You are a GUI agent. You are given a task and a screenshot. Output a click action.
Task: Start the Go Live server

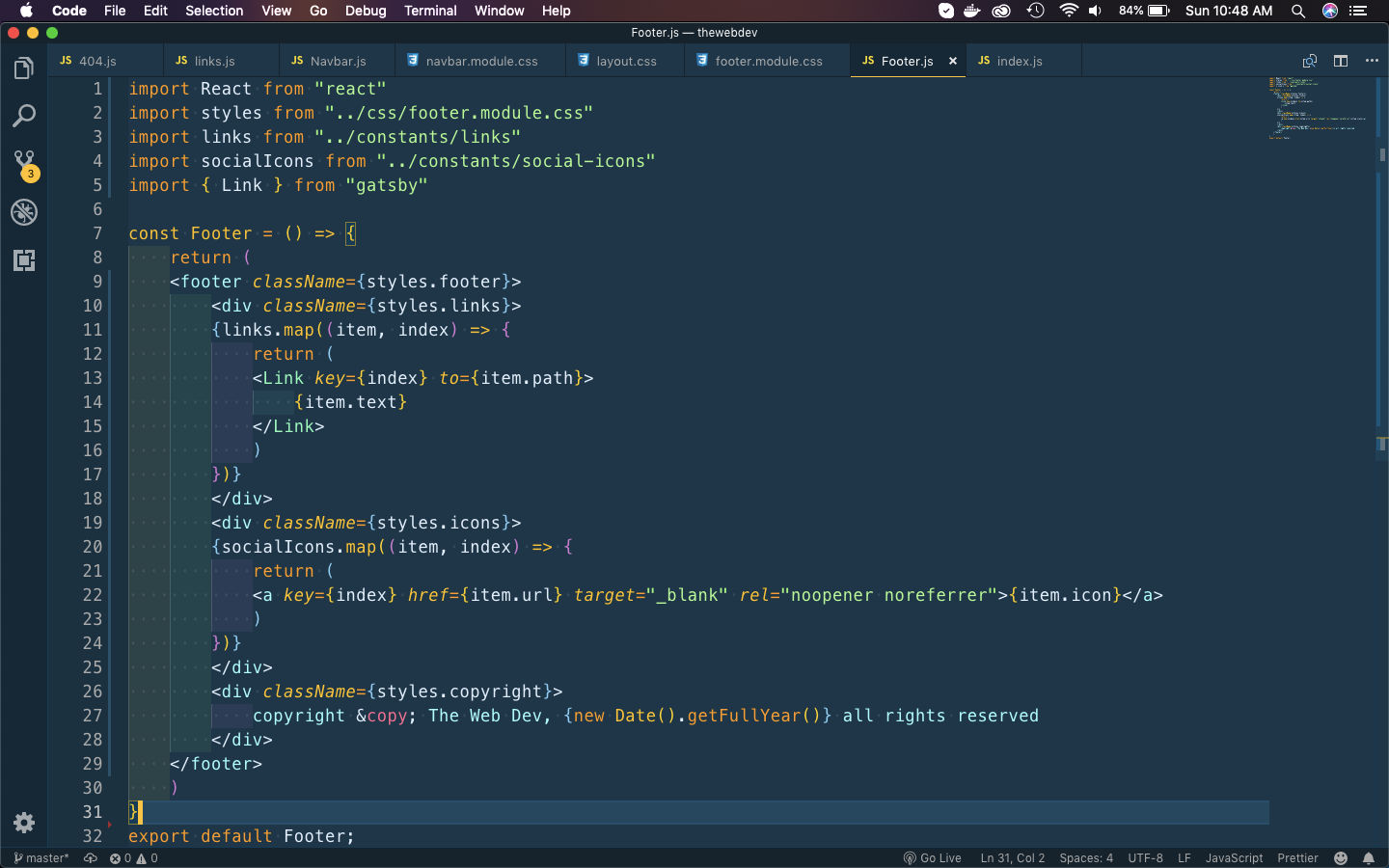pyautogui.click(x=932, y=857)
